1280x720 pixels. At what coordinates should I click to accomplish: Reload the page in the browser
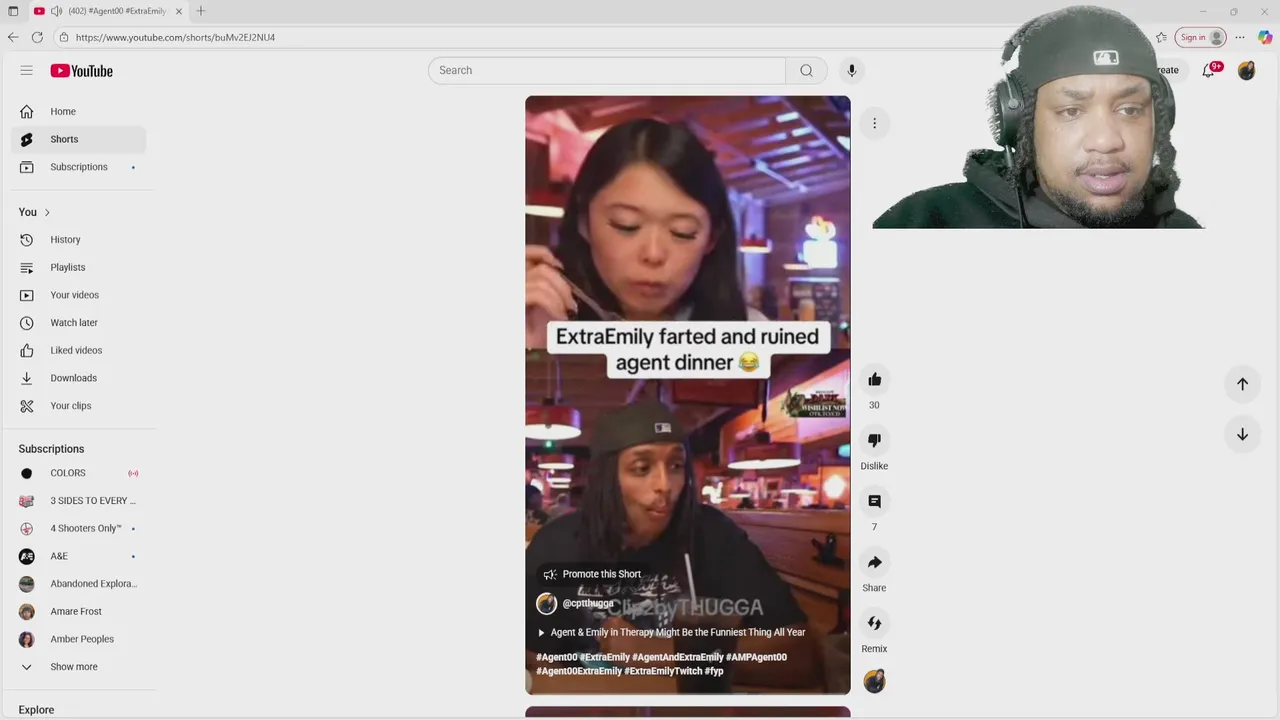(37, 37)
